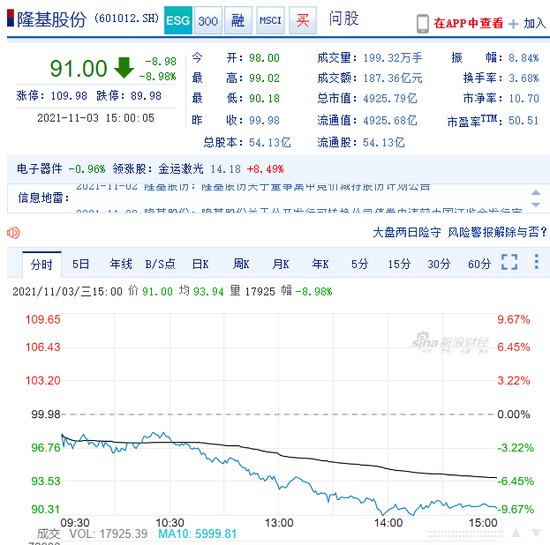Viewport: 550px width, 545px height.
Task: Switch to the 日K tab
Action: 200,264
